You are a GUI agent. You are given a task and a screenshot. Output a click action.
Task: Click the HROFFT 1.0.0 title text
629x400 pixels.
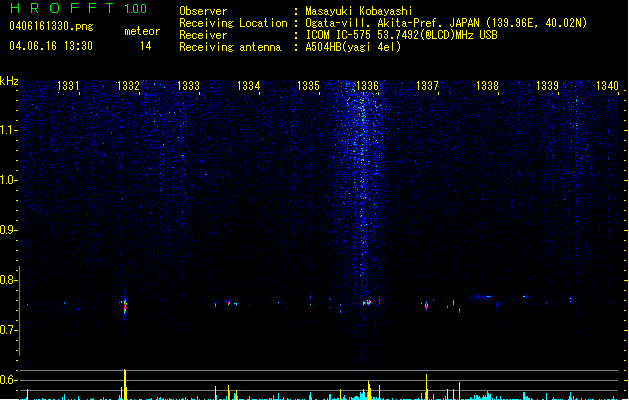point(79,8)
